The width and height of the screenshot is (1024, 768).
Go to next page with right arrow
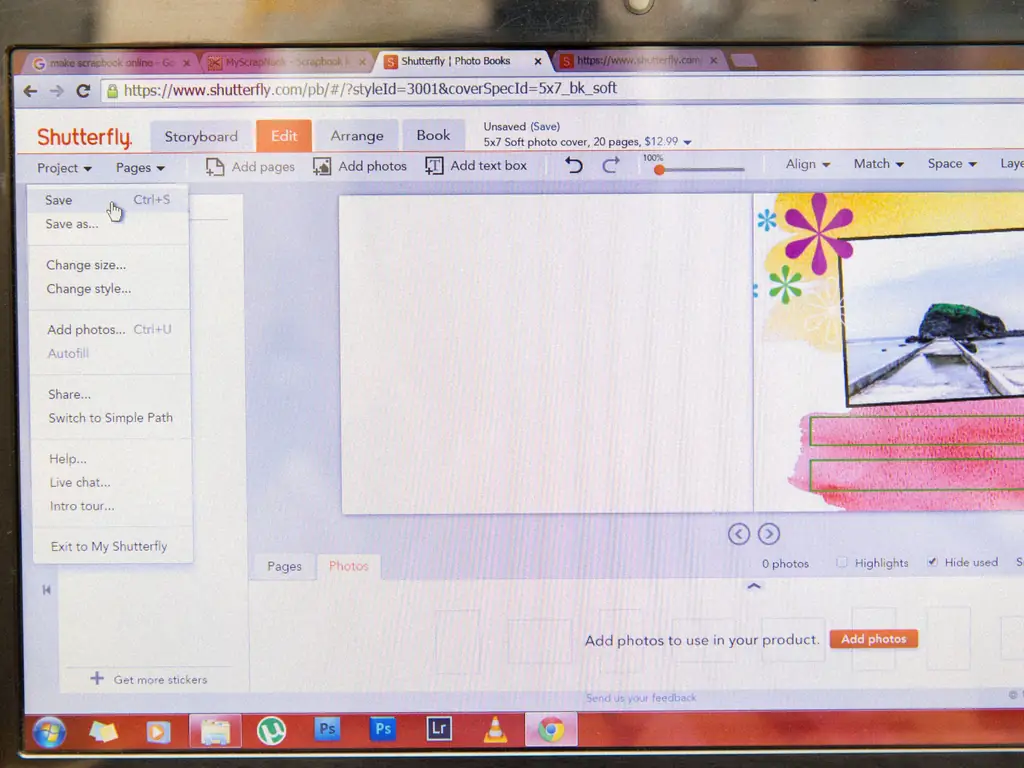coord(769,534)
